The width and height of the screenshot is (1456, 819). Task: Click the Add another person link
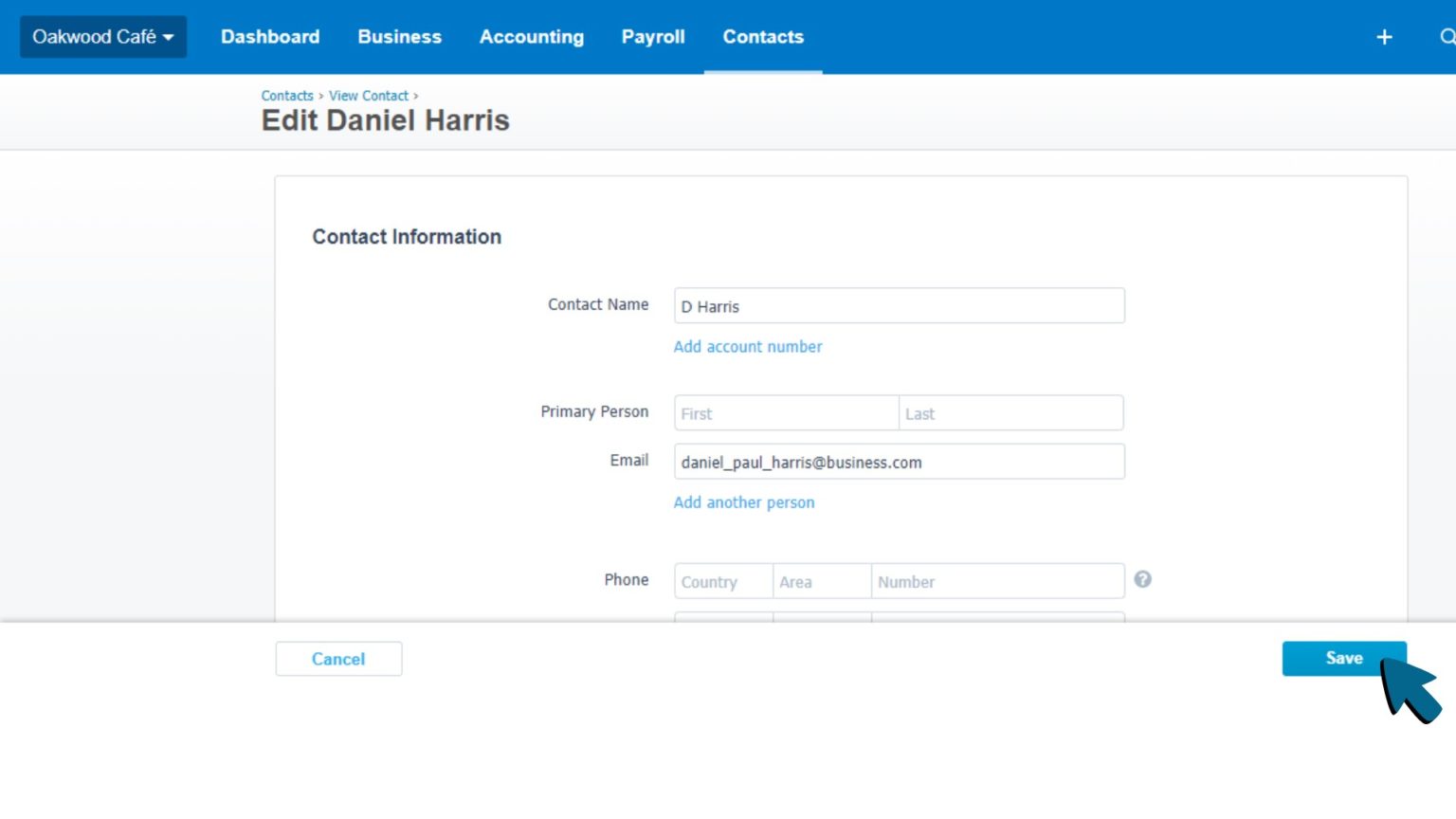point(744,502)
